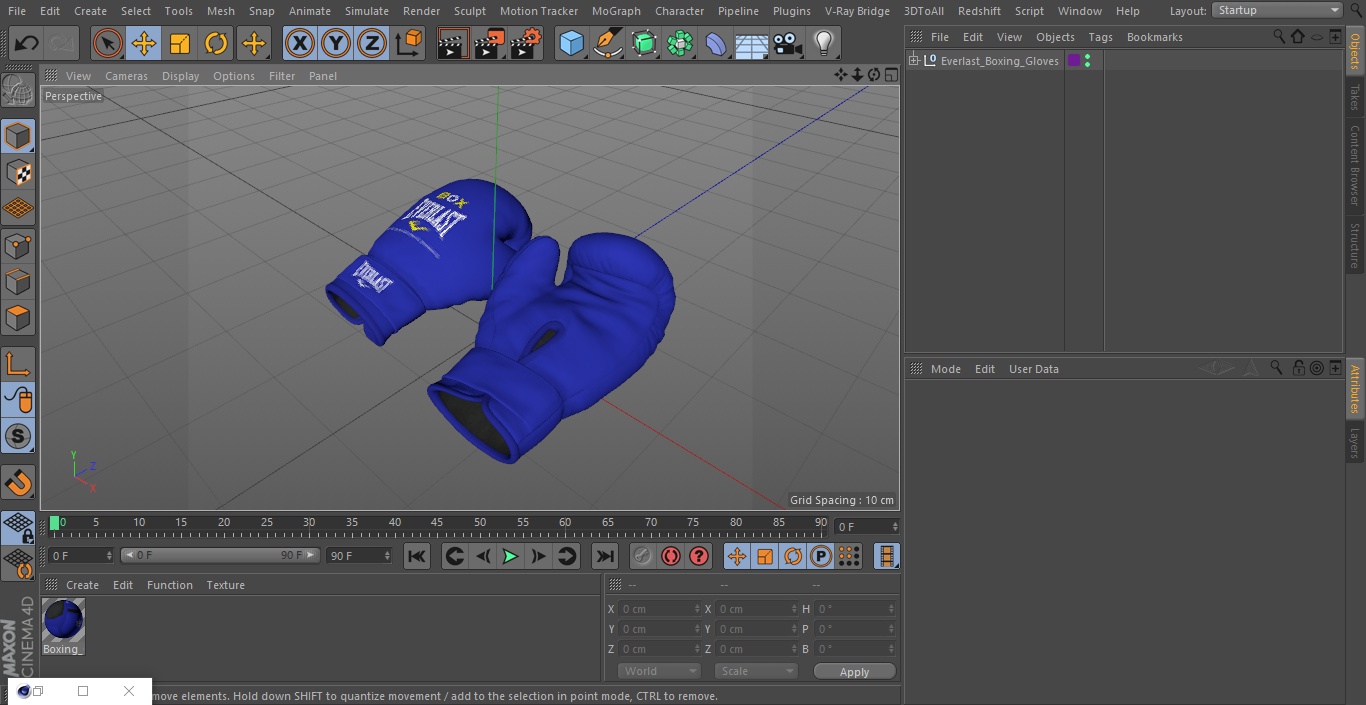Toggle Enable Snap magnet icon

pos(18,482)
